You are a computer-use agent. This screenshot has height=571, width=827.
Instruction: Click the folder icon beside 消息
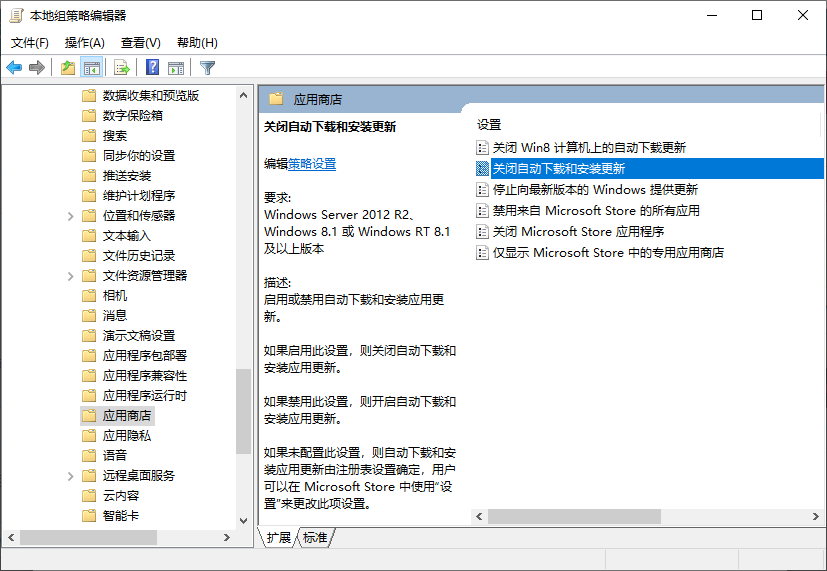click(x=89, y=315)
